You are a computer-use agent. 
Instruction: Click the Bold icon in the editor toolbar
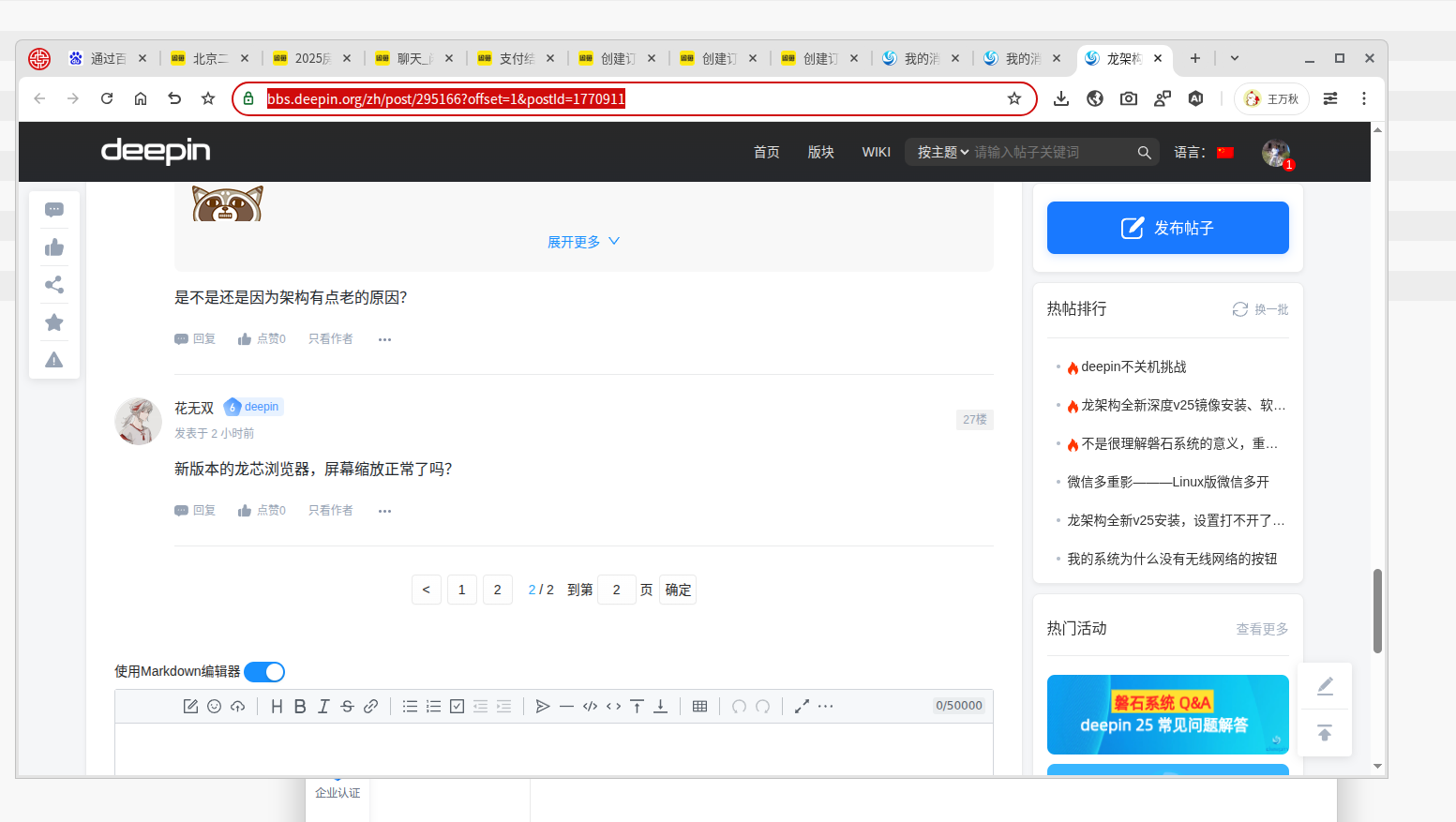(x=300, y=707)
